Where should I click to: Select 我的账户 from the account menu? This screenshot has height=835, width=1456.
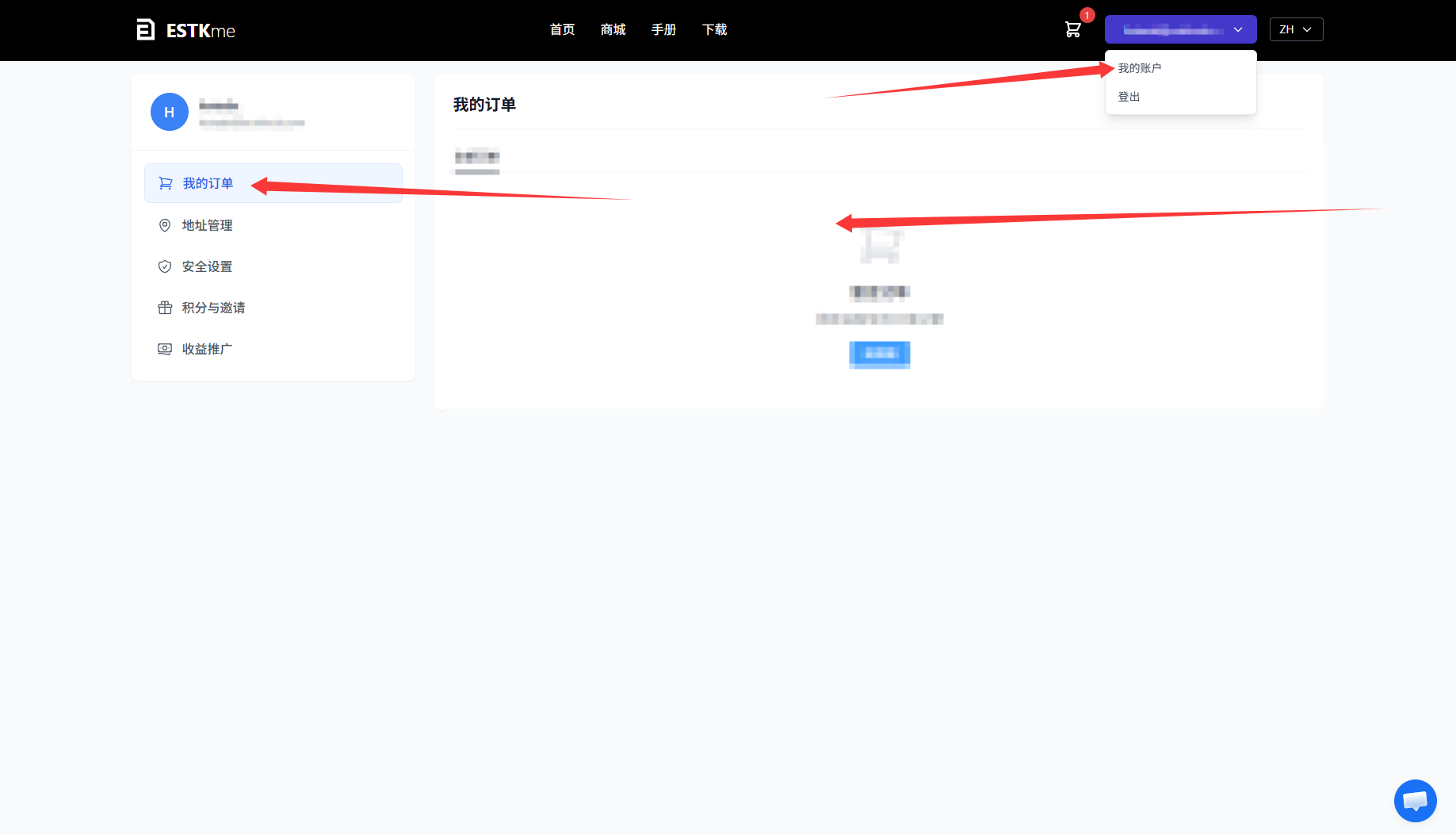click(x=1140, y=68)
